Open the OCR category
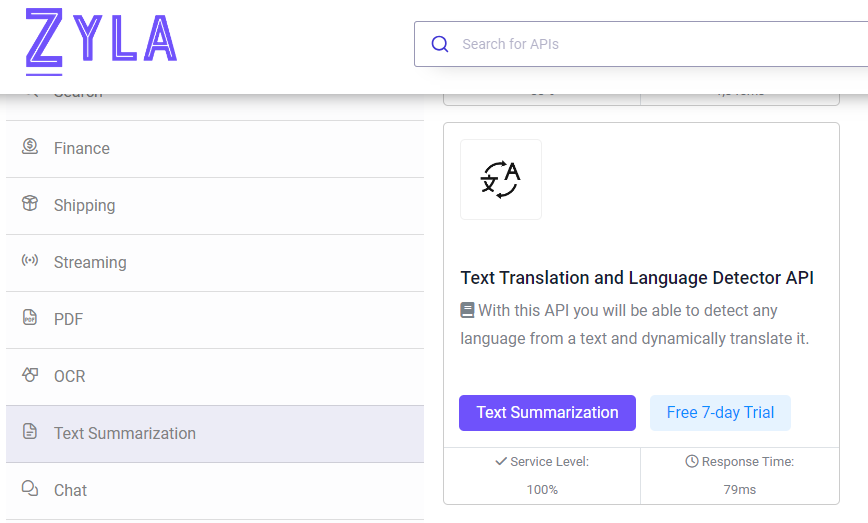 pyautogui.click(x=215, y=377)
